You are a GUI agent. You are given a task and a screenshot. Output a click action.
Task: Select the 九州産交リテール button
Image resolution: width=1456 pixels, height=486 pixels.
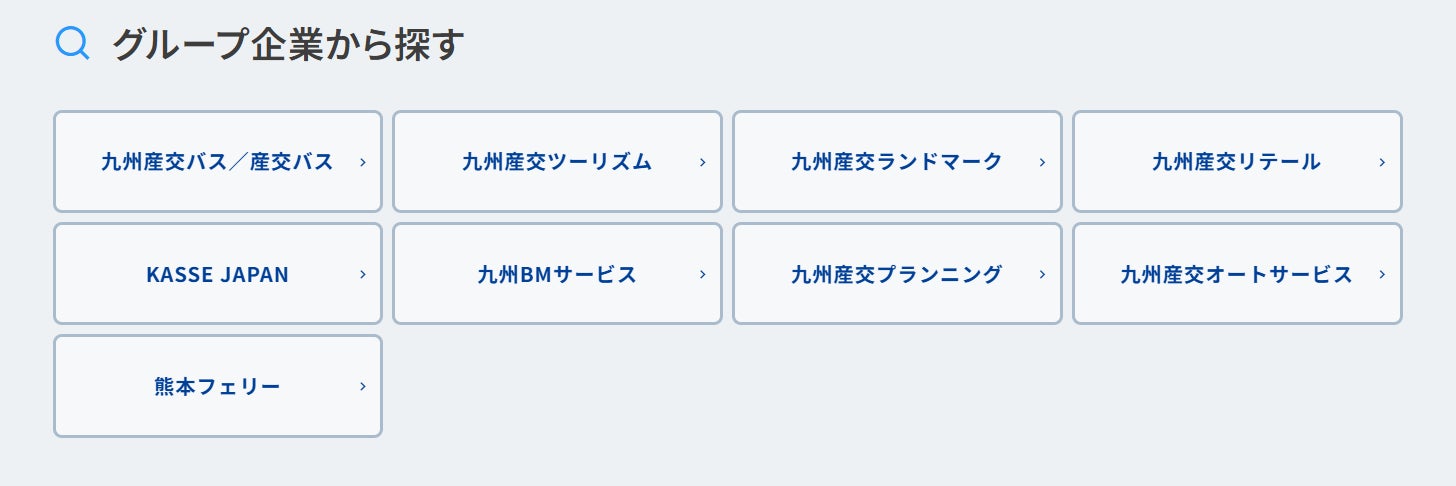[x=1237, y=161]
